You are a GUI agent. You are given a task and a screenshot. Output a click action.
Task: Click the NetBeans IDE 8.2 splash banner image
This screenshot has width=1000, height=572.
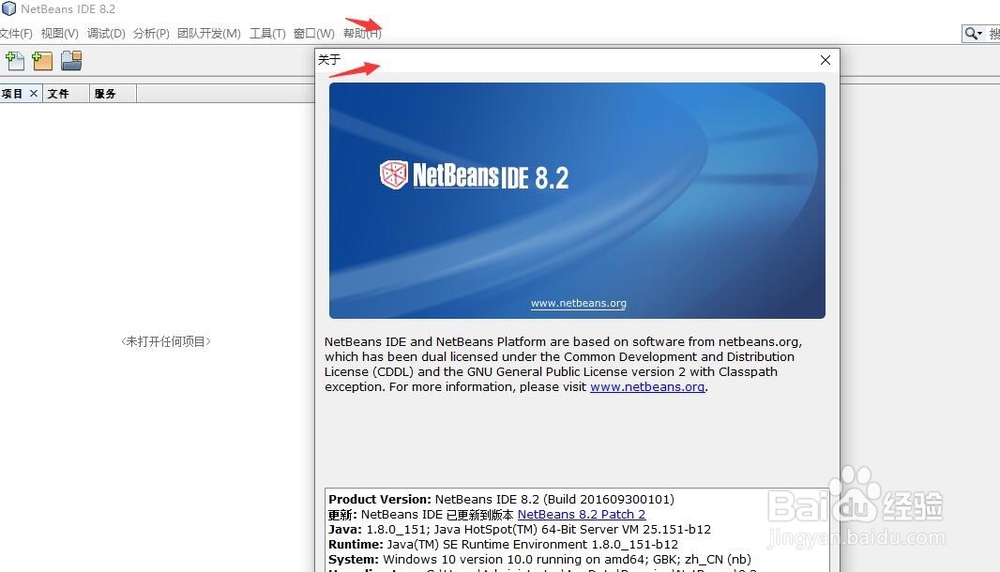click(577, 200)
